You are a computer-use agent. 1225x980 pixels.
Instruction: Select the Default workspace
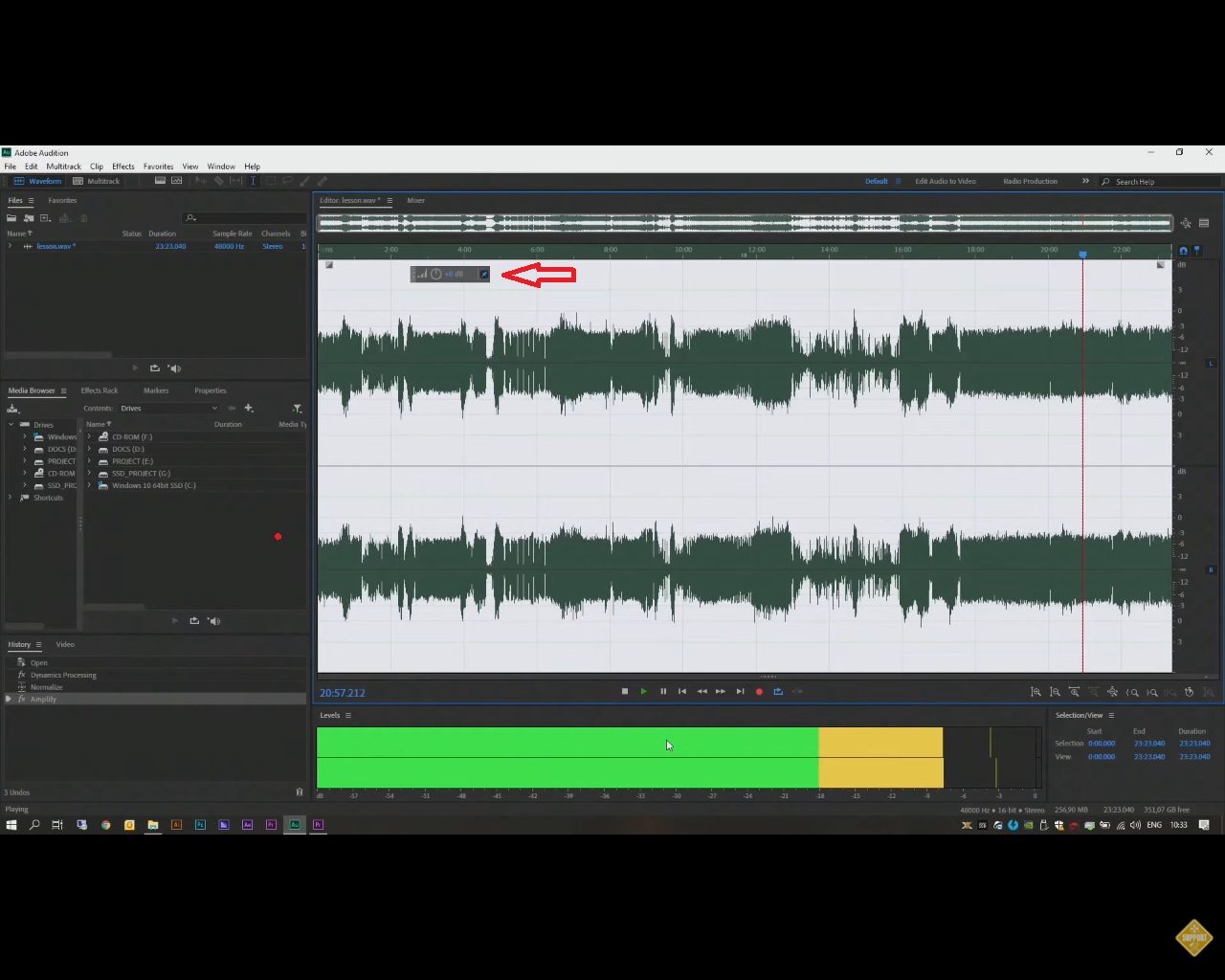(877, 181)
